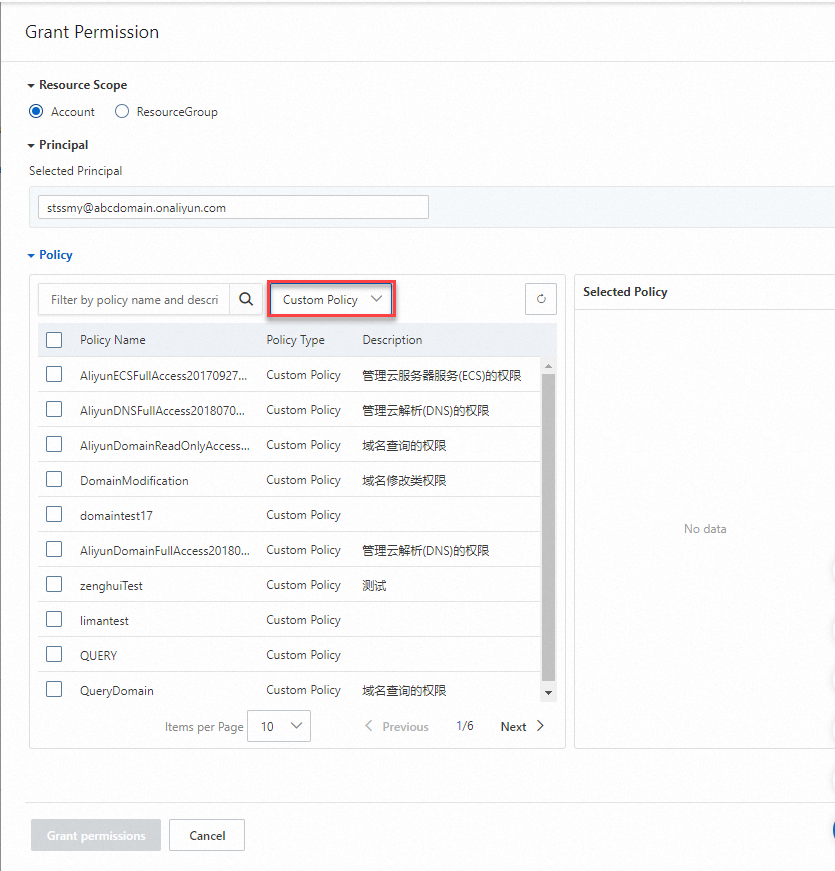835x871 pixels.
Task: Open the Items per Page dropdown
Action: coord(279,726)
